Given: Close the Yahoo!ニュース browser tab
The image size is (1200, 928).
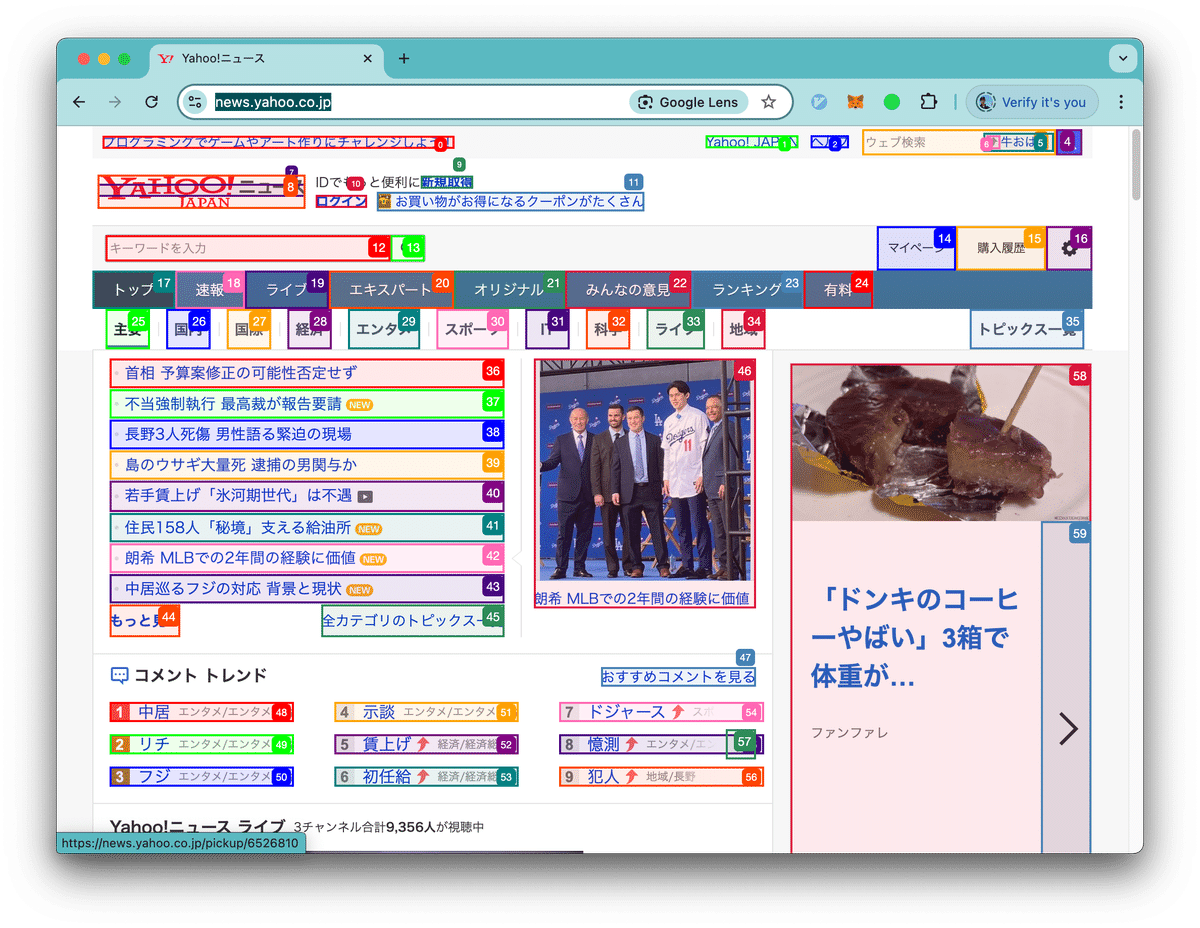Looking at the screenshot, I should [367, 59].
